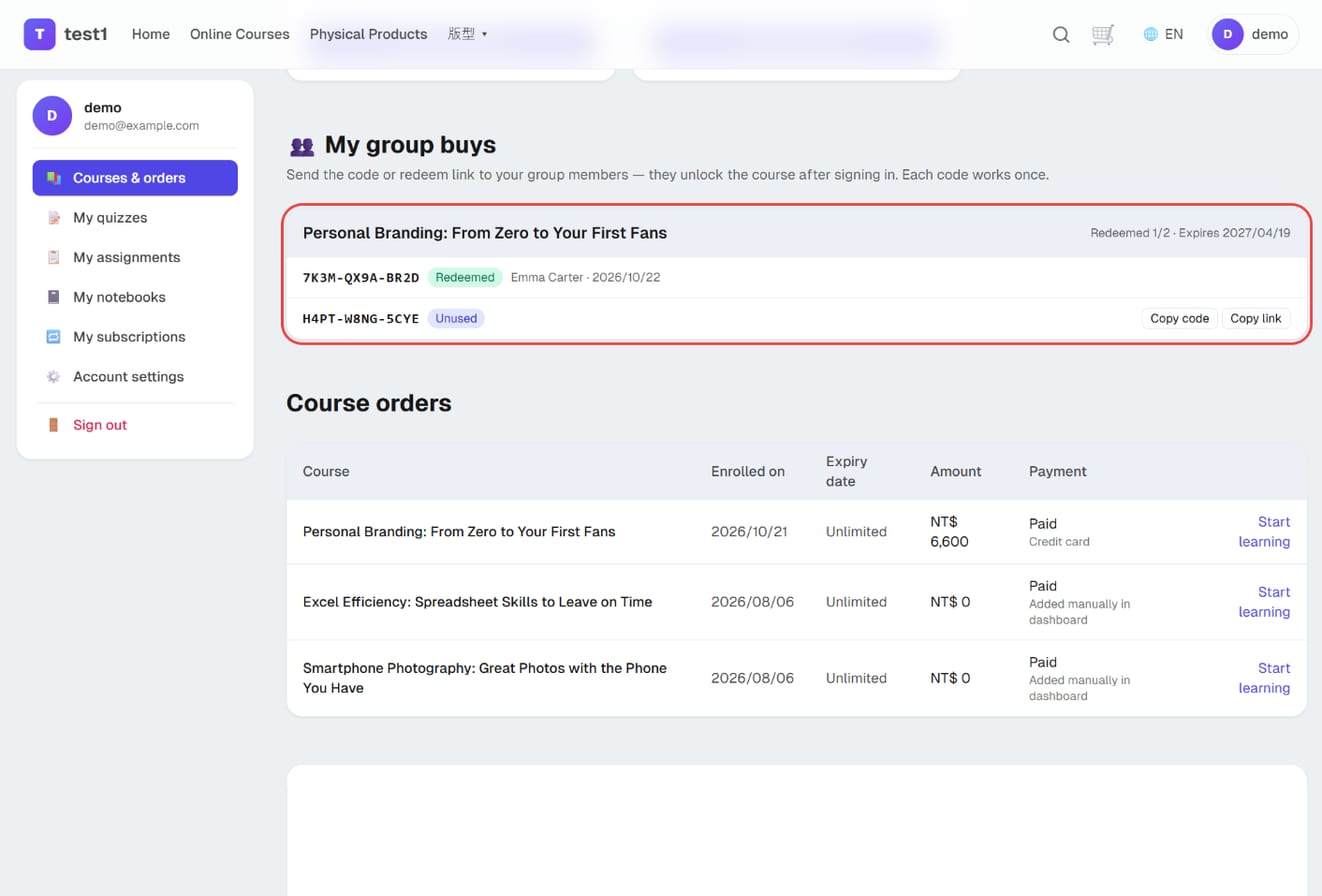Click the Sign out door icon
The height and width of the screenshot is (896, 1322).
pos(54,425)
